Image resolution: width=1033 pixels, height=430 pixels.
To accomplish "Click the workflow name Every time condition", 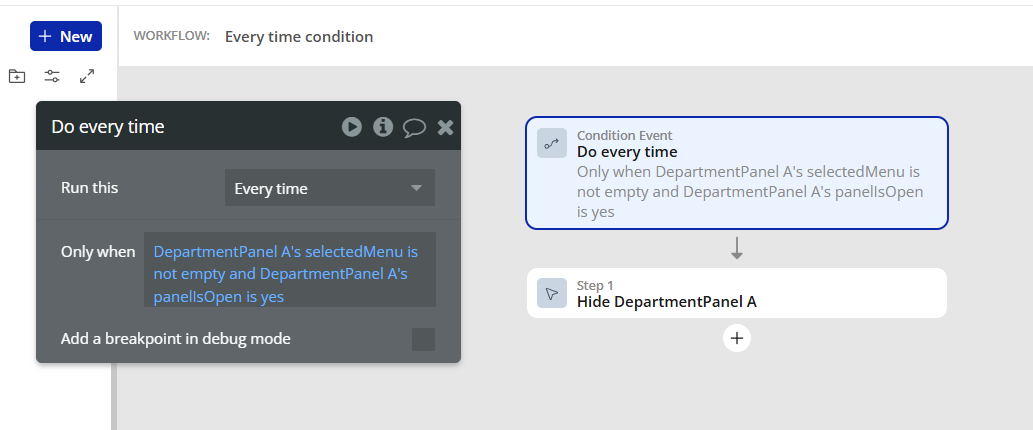I will pyautogui.click(x=299, y=37).
